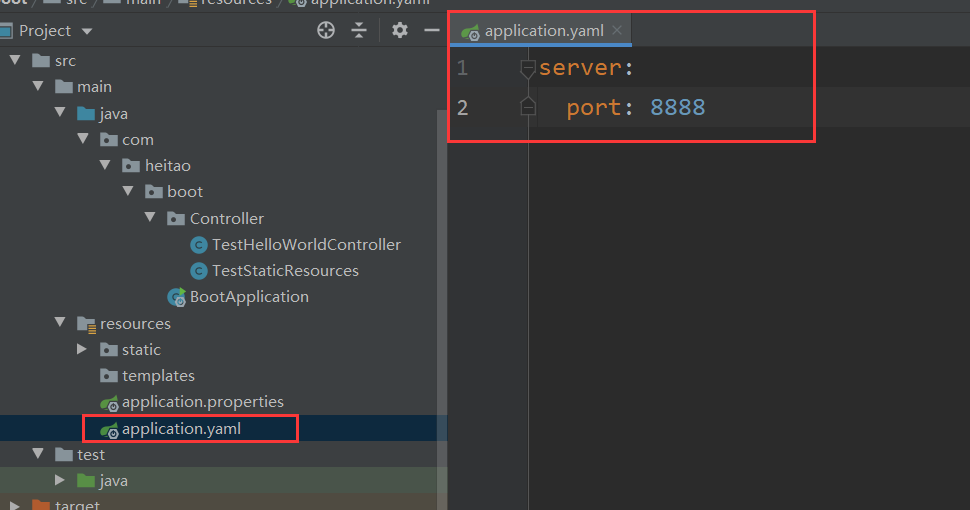Collapse the blue java source folder arrow
Screen dimensions: 970x510
coord(60,113)
